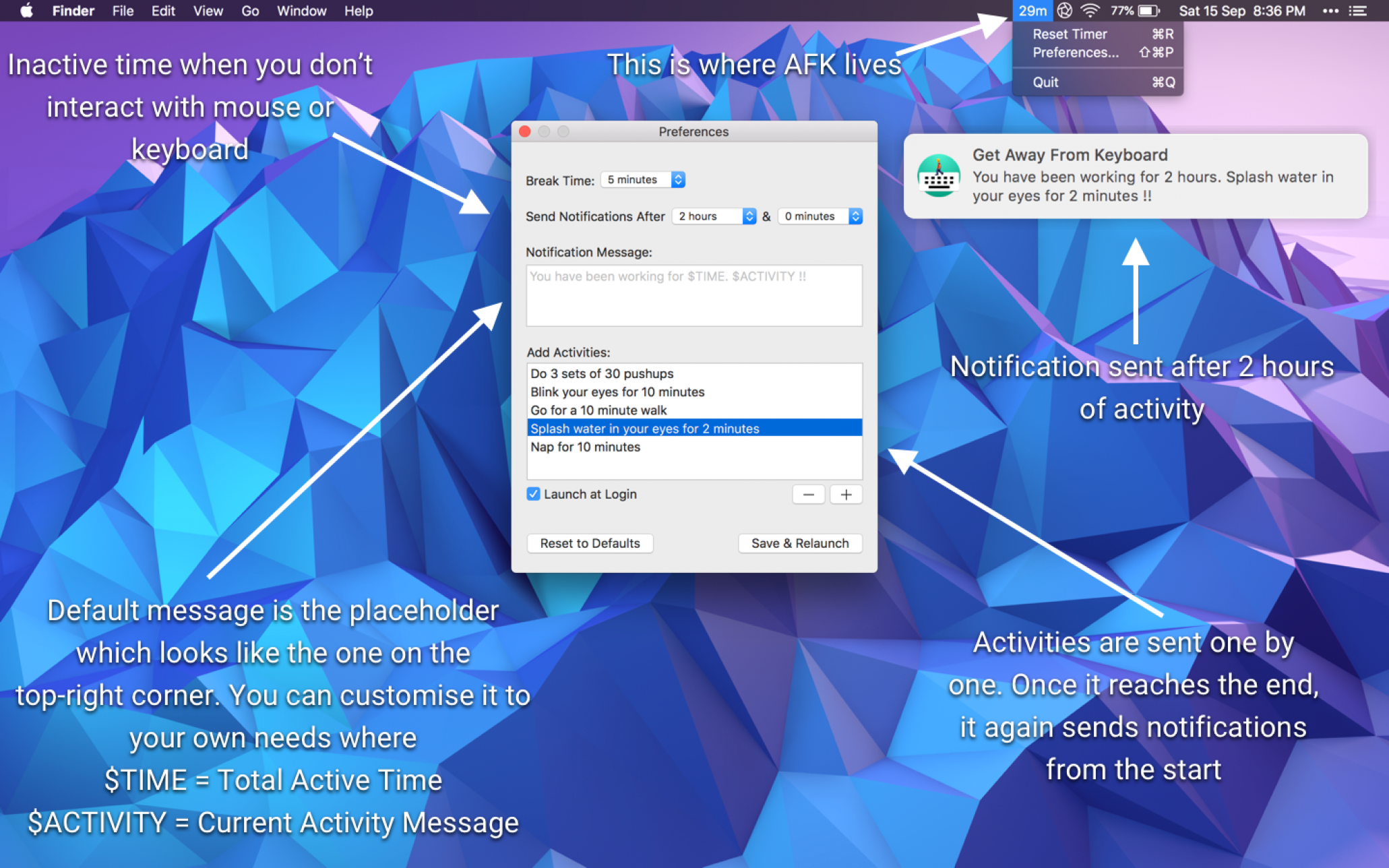Open the 0 minutes notification dropdown

tap(820, 216)
